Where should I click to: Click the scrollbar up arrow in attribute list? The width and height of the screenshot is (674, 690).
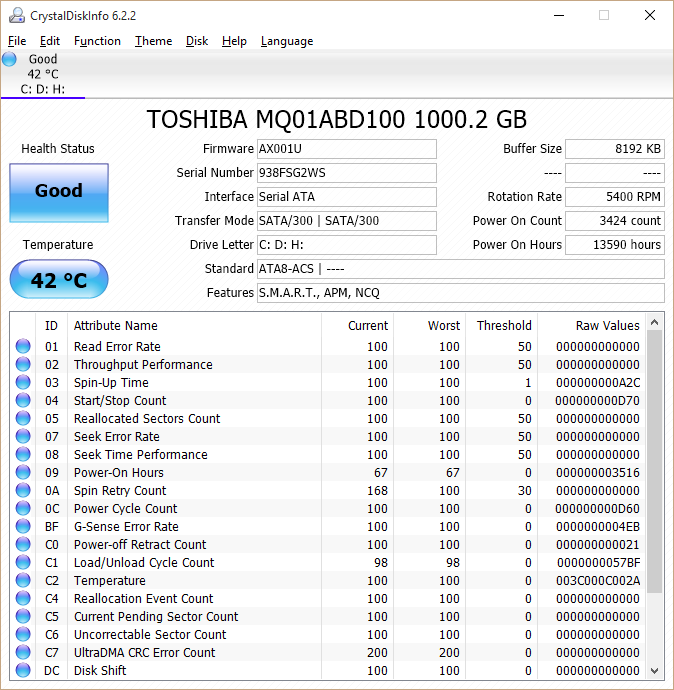pyautogui.click(x=655, y=323)
